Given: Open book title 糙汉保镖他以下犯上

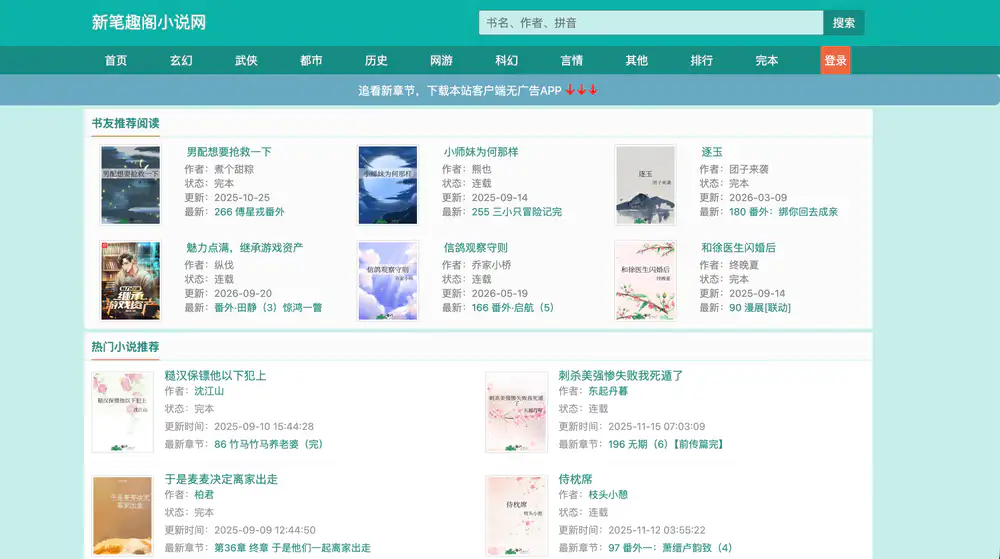Looking at the screenshot, I should tap(216, 375).
